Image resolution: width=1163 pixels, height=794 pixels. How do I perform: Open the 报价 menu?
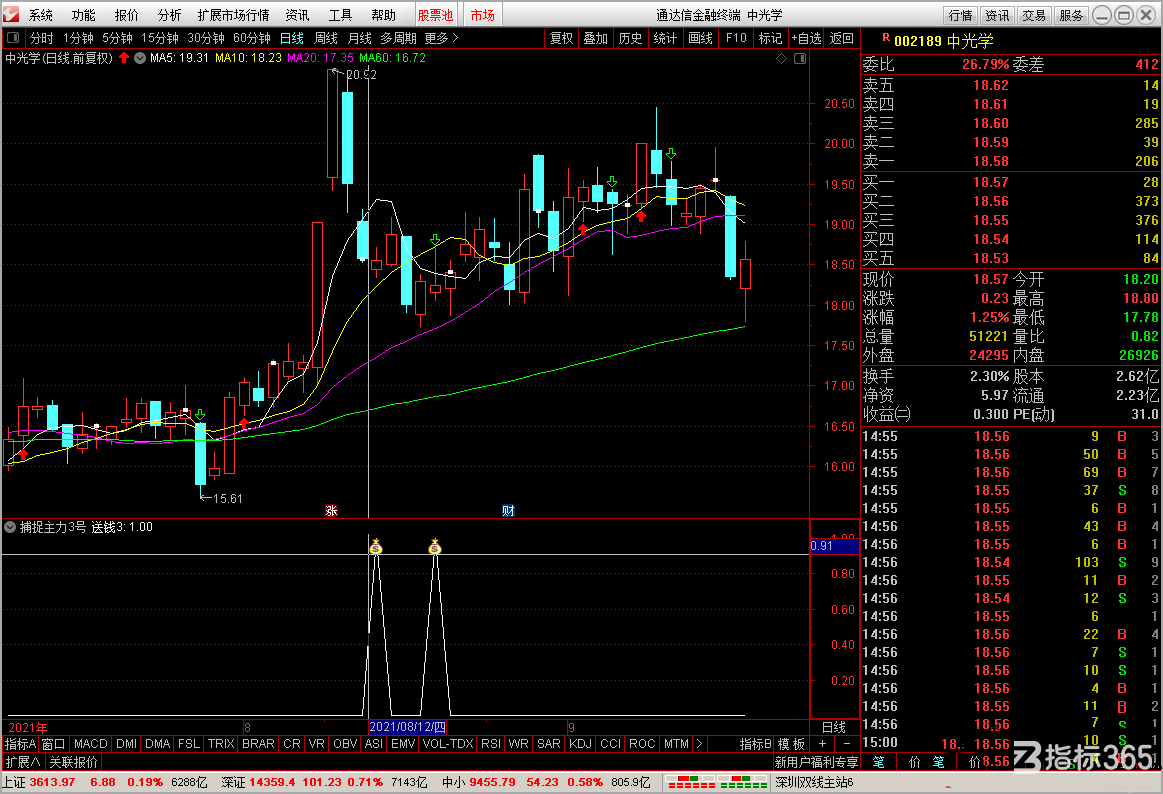[127, 15]
